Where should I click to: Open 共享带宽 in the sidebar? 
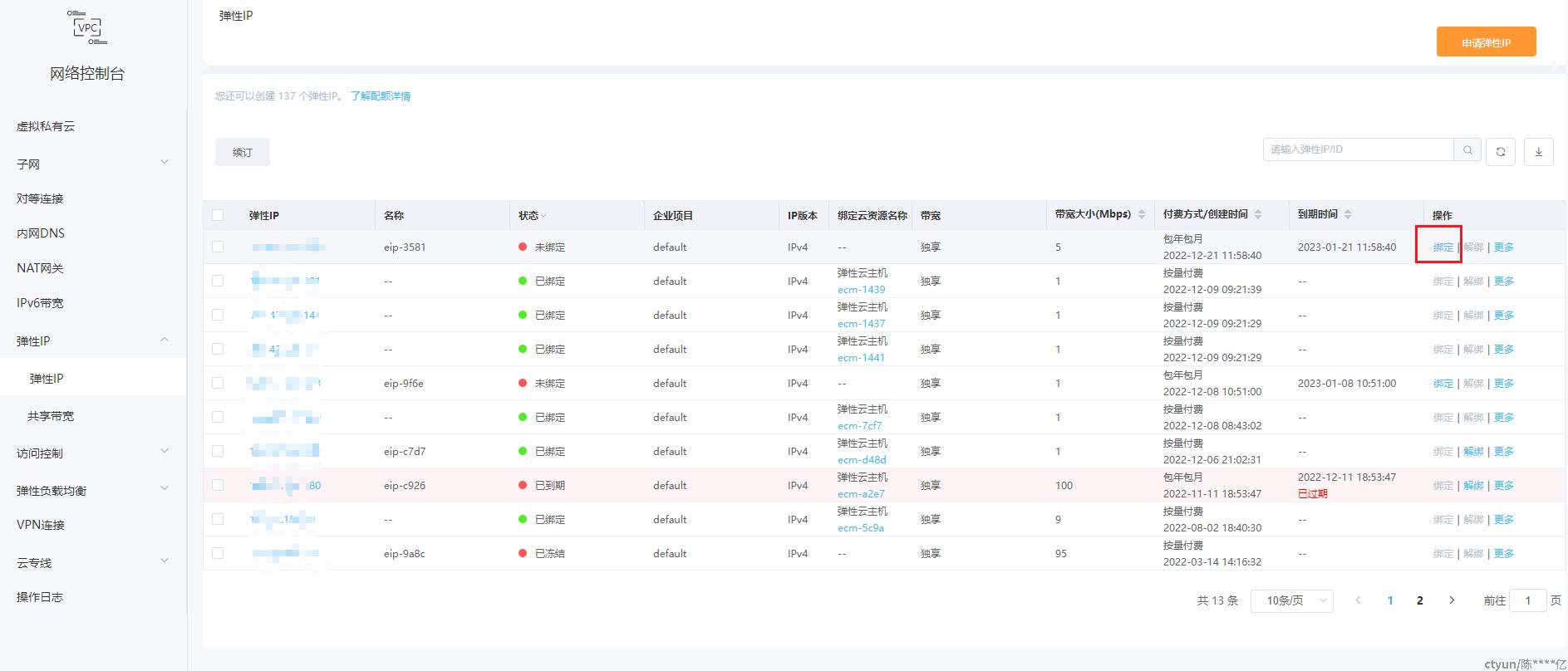pyautogui.click(x=51, y=416)
